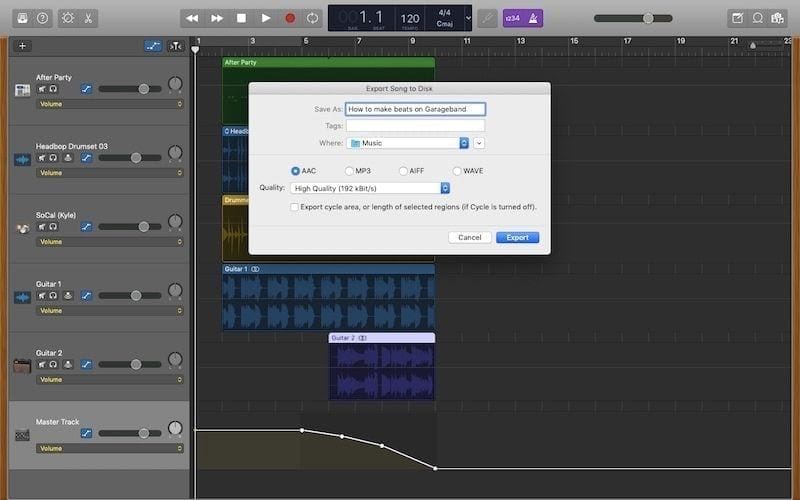Viewport: 800px width, 500px height.
Task: Click the tempo 120 display
Action: coord(410,19)
